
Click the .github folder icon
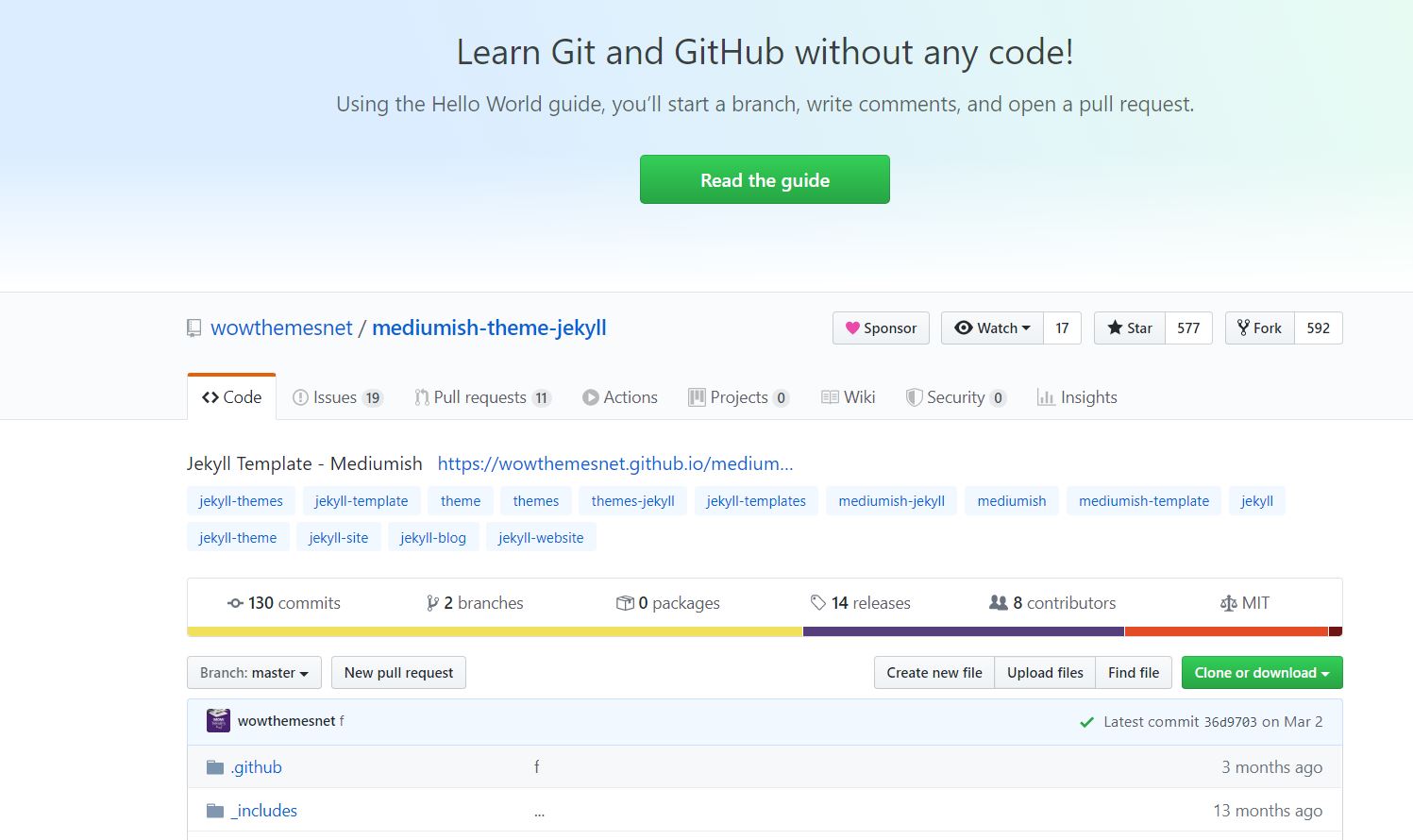215,767
